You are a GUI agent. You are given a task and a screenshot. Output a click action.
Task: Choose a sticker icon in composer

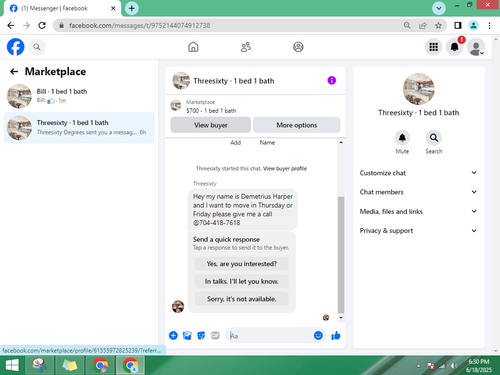tap(201, 335)
